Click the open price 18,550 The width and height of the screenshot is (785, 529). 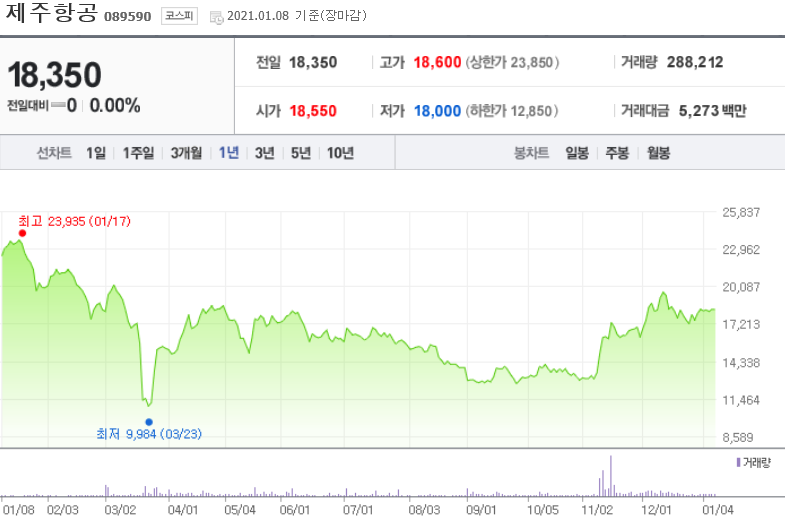313,111
